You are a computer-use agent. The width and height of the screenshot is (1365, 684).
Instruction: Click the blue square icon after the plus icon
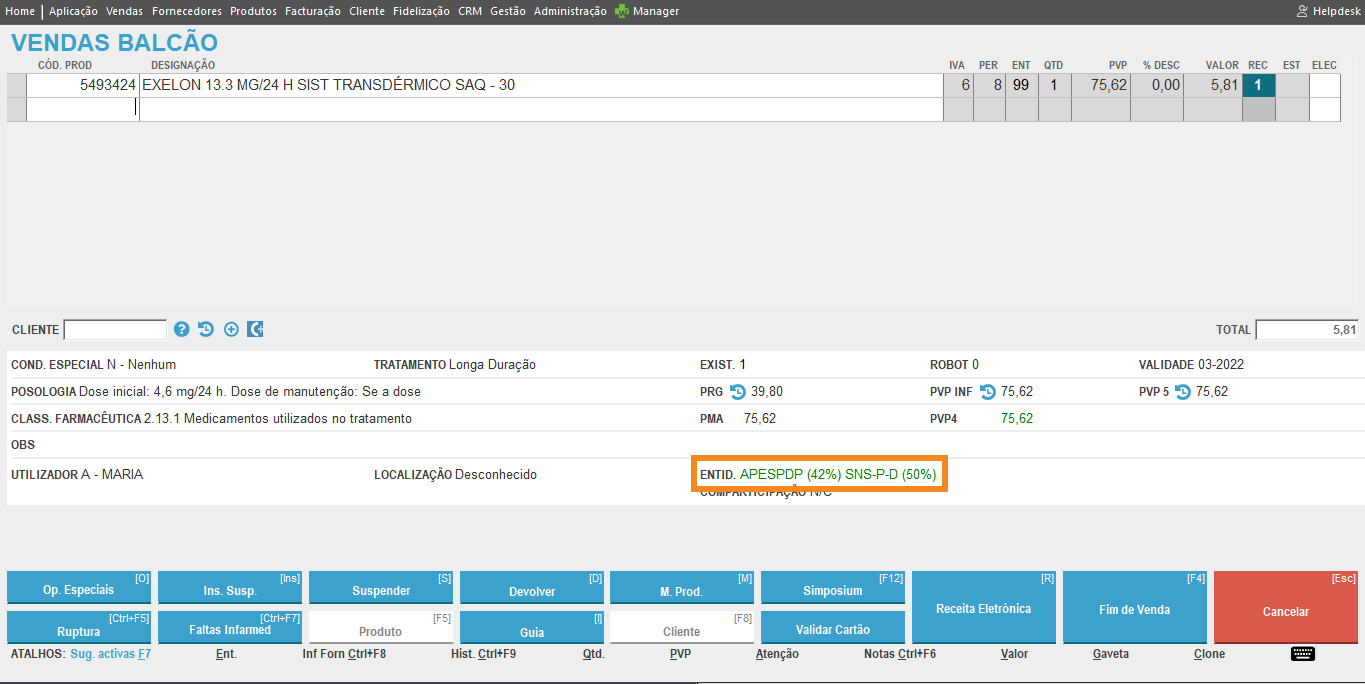tap(255, 329)
